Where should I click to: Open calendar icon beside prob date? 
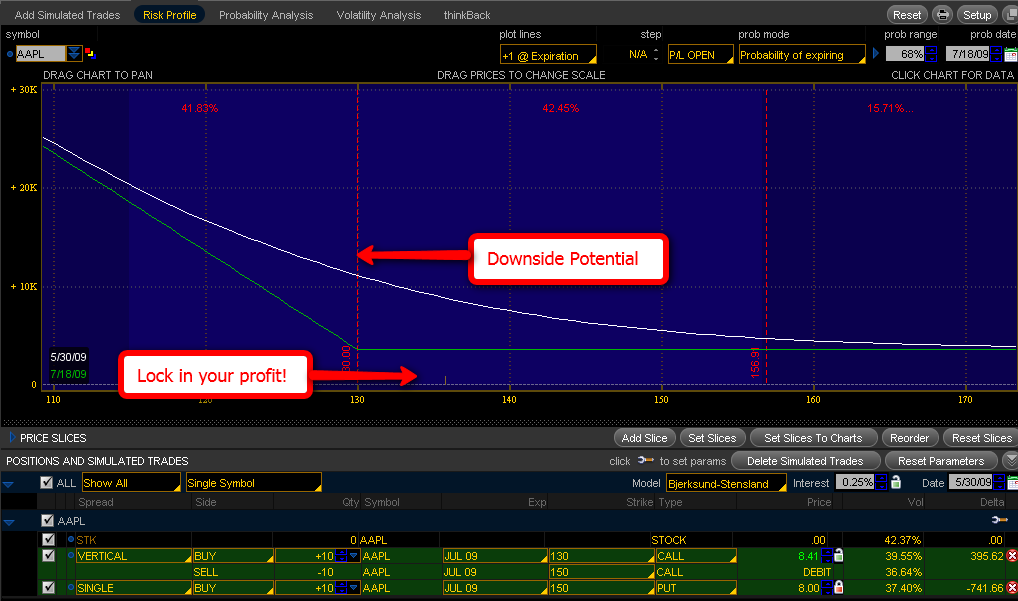point(1010,55)
